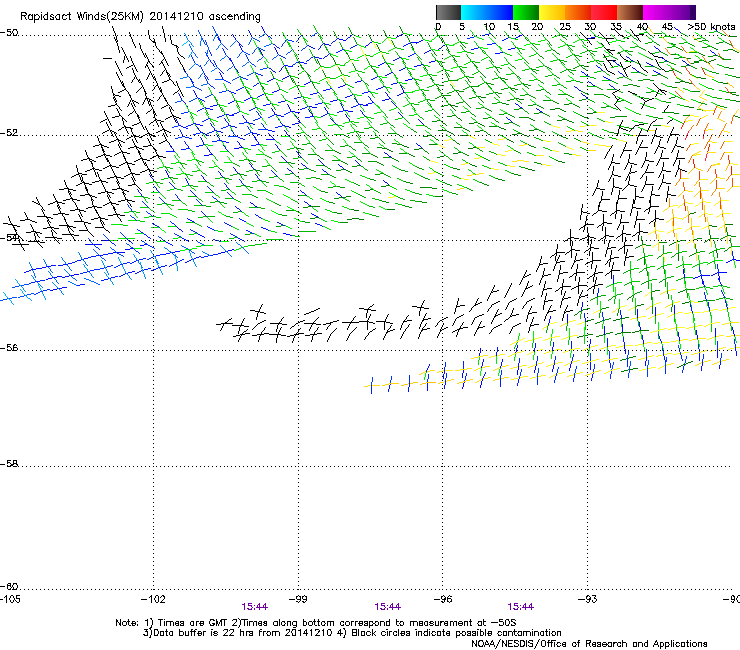Viewport: 740px width, 650px height.
Task: Click the '-52' latitude axis label
Action: (x=9, y=133)
